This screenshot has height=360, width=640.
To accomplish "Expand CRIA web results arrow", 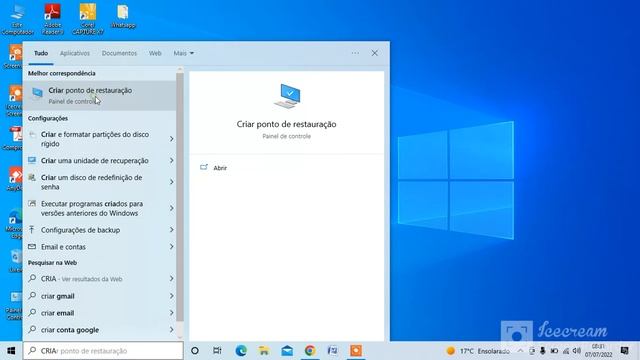I will point(171,278).
